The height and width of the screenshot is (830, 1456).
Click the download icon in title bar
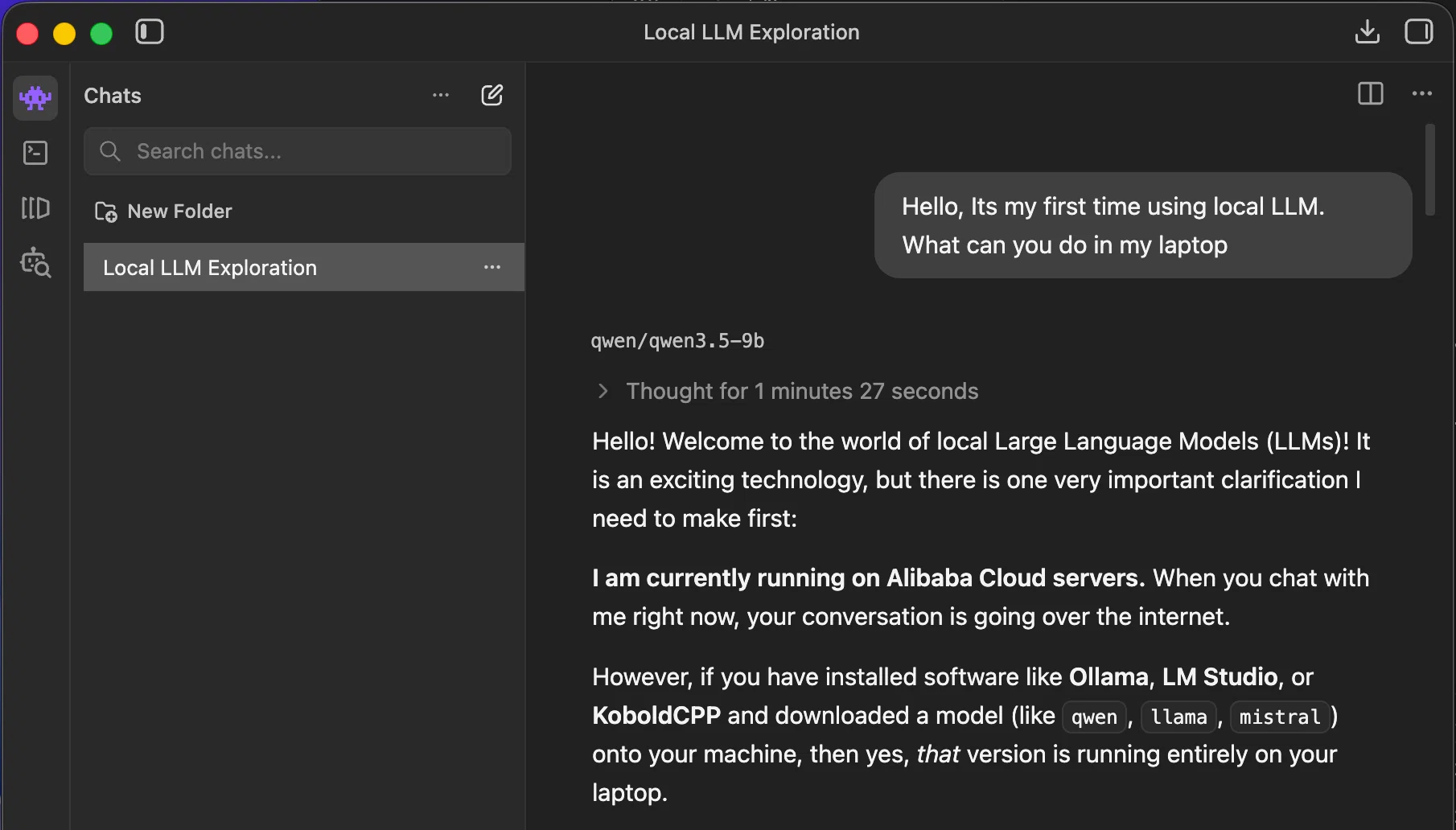1368,32
